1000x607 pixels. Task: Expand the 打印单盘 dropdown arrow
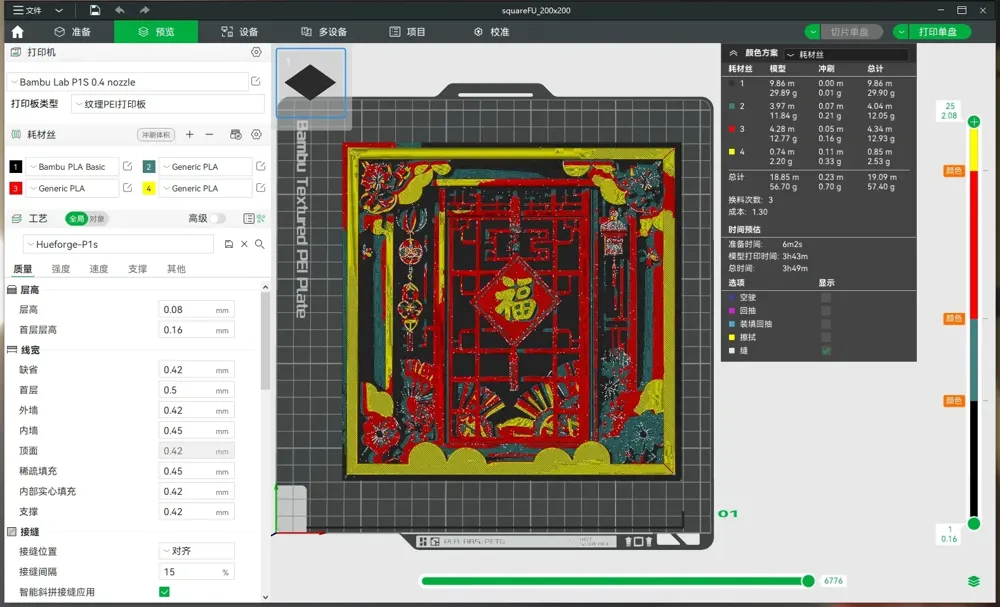pyautogui.click(x=901, y=32)
